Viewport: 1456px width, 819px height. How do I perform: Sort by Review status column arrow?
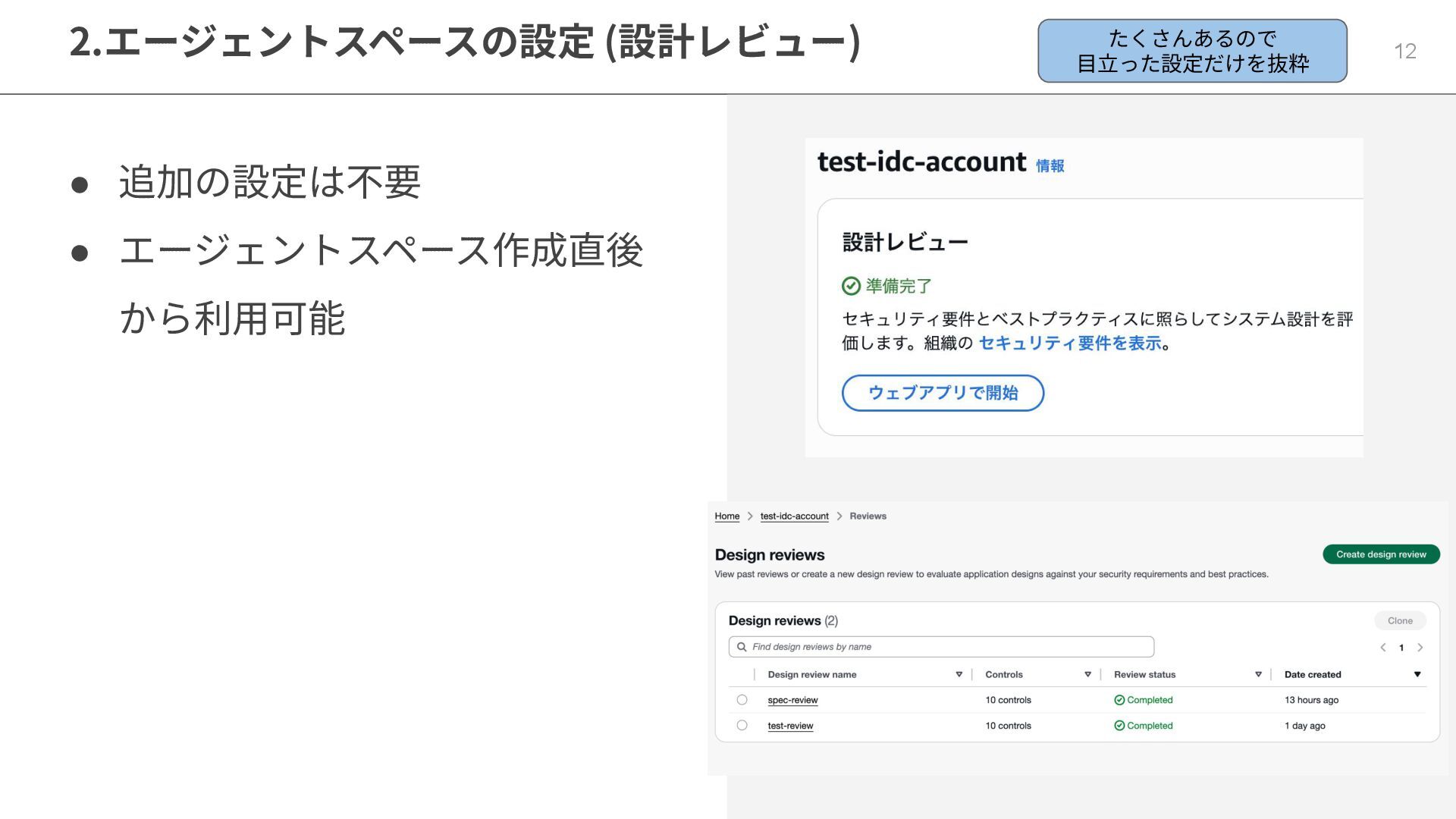1258,675
